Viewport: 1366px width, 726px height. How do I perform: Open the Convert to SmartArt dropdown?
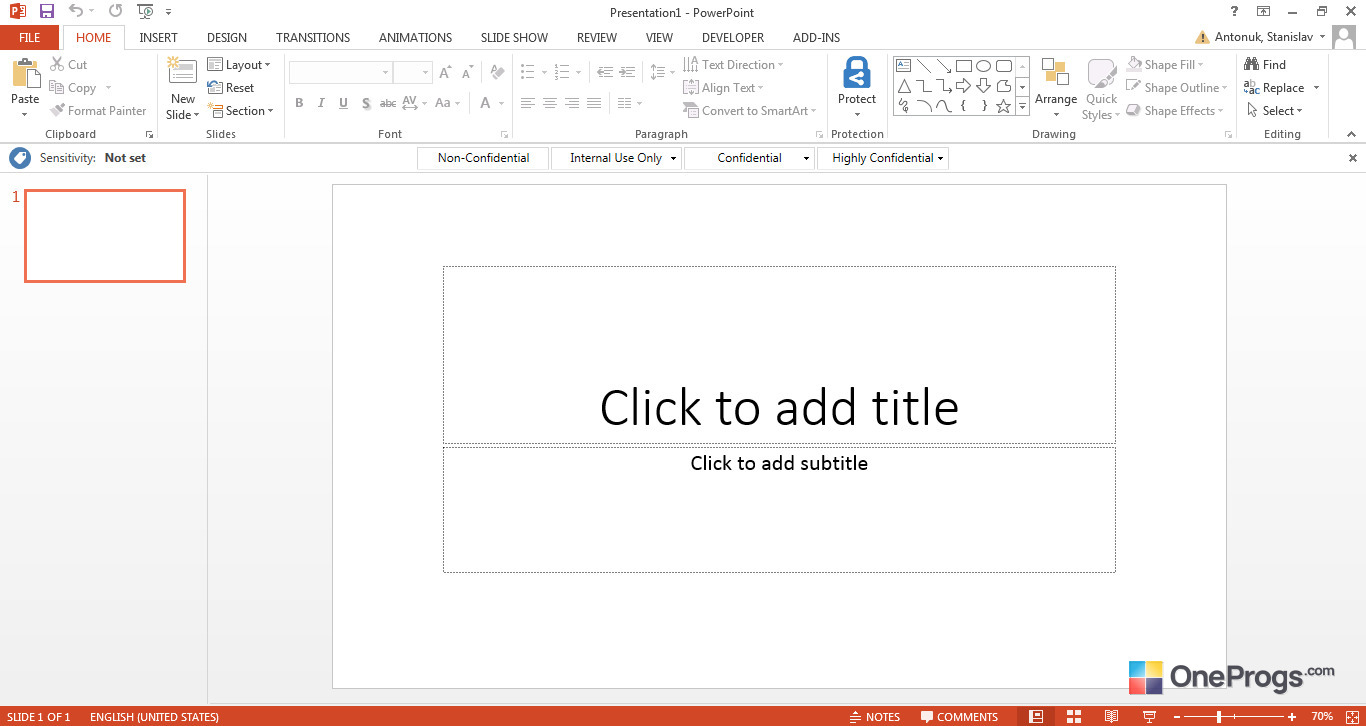coord(750,111)
